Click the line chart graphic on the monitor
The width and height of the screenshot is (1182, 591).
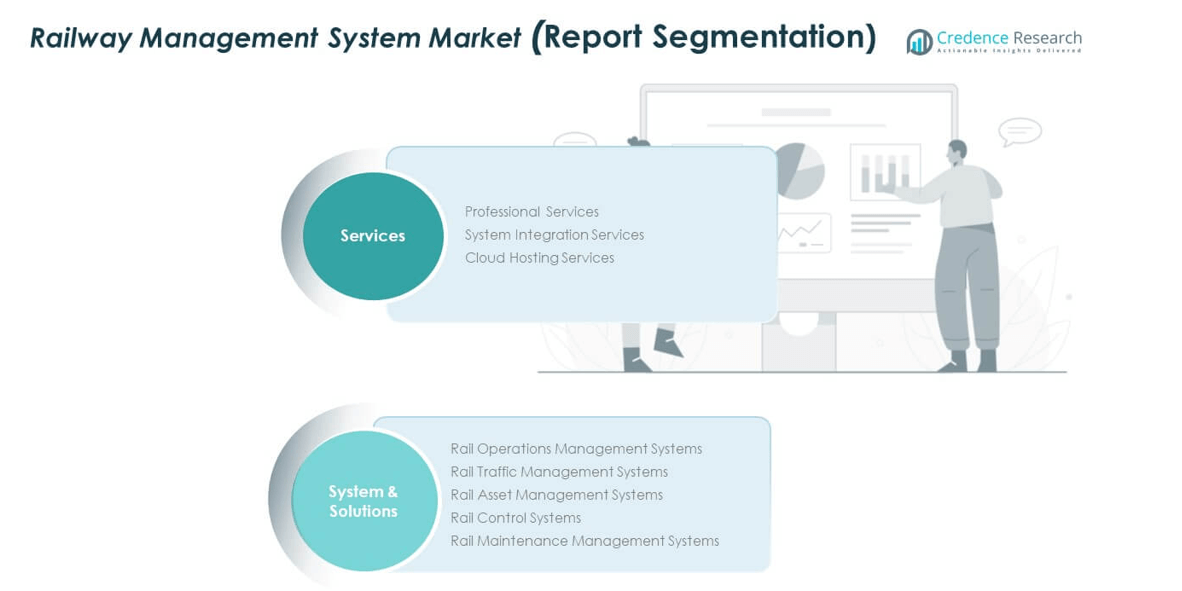pos(803,234)
